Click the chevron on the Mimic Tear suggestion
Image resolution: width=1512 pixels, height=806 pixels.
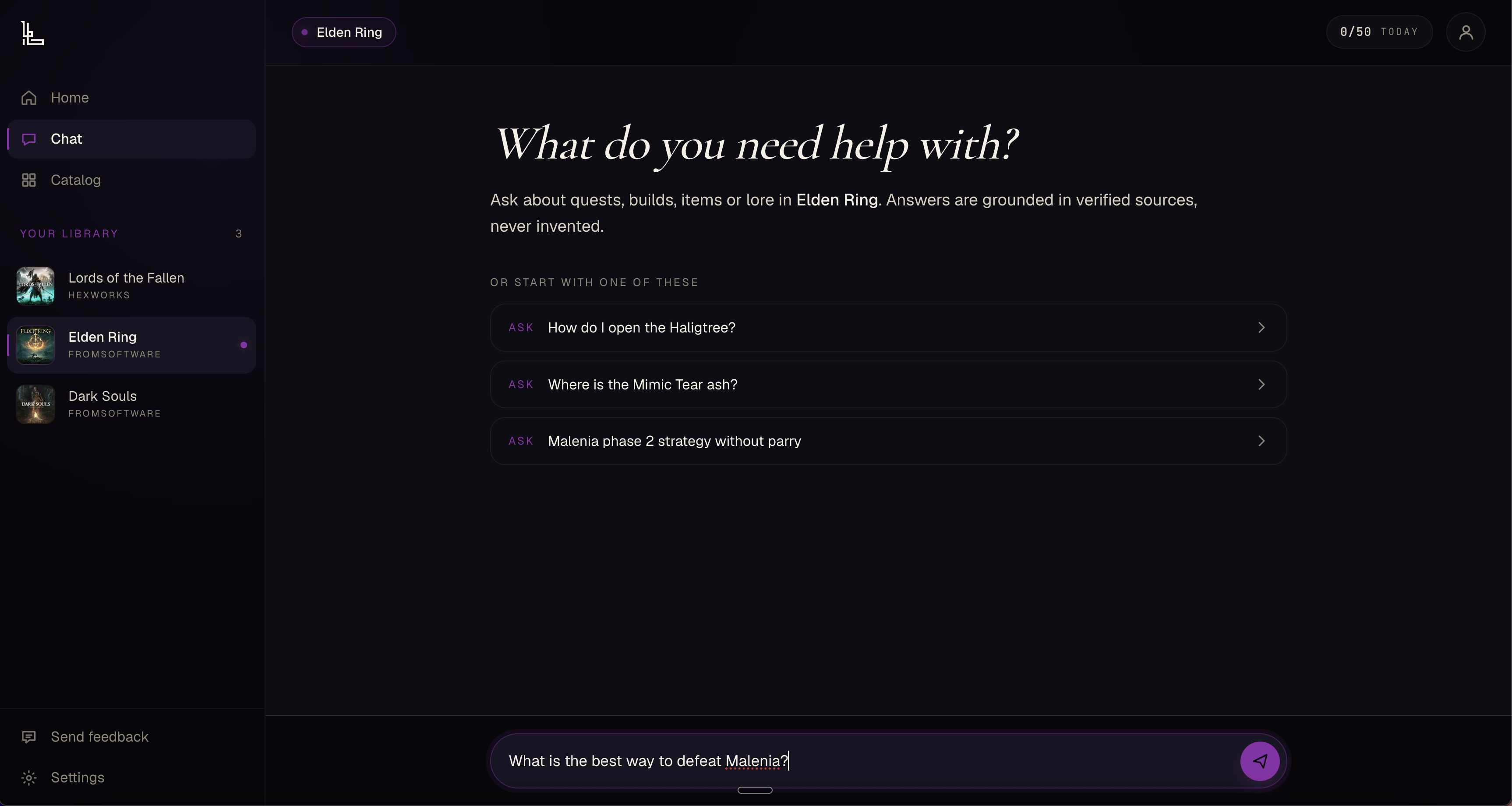coord(1261,385)
